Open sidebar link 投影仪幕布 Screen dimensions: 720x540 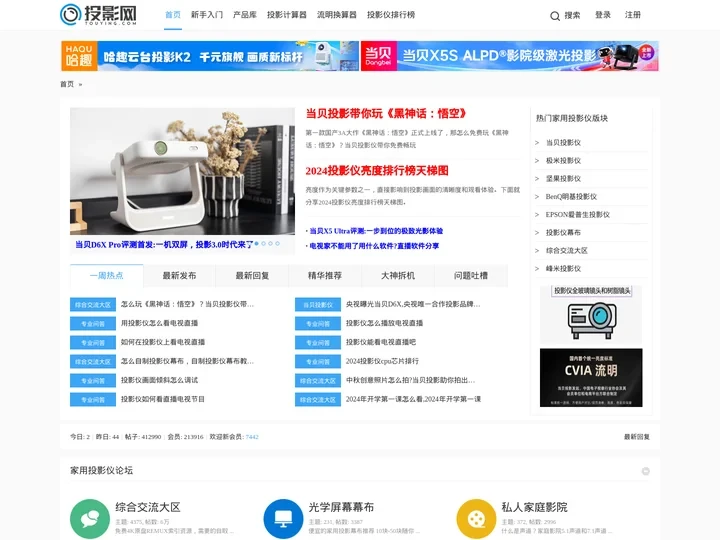pos(563,232)
